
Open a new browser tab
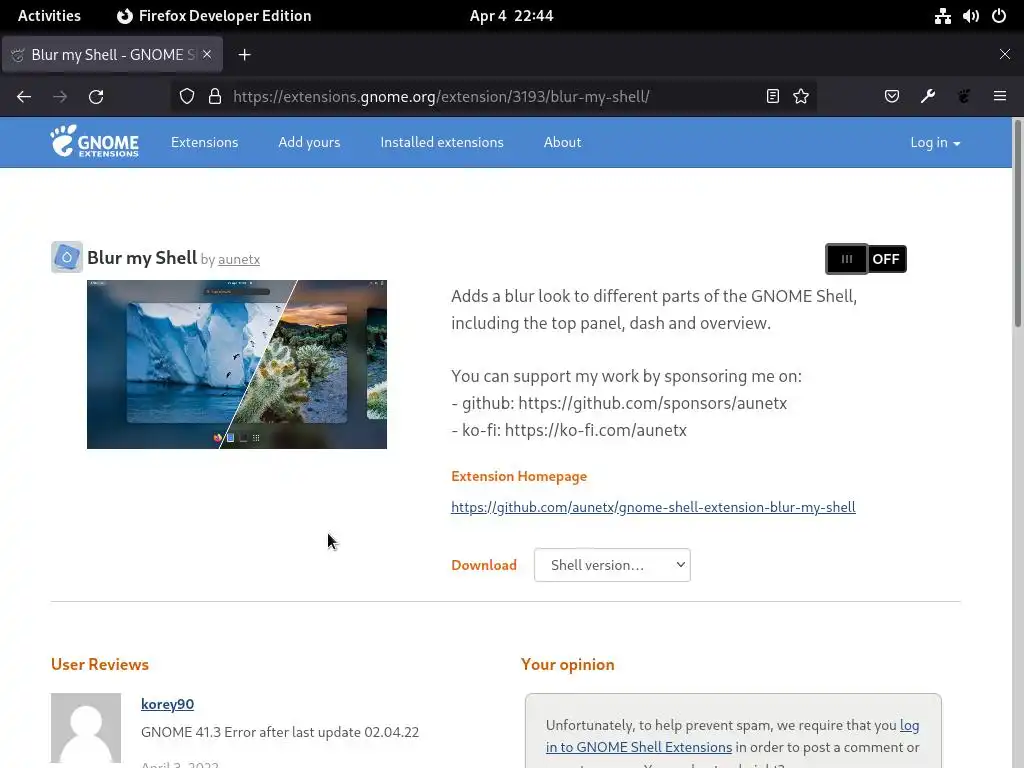point(244,55)
